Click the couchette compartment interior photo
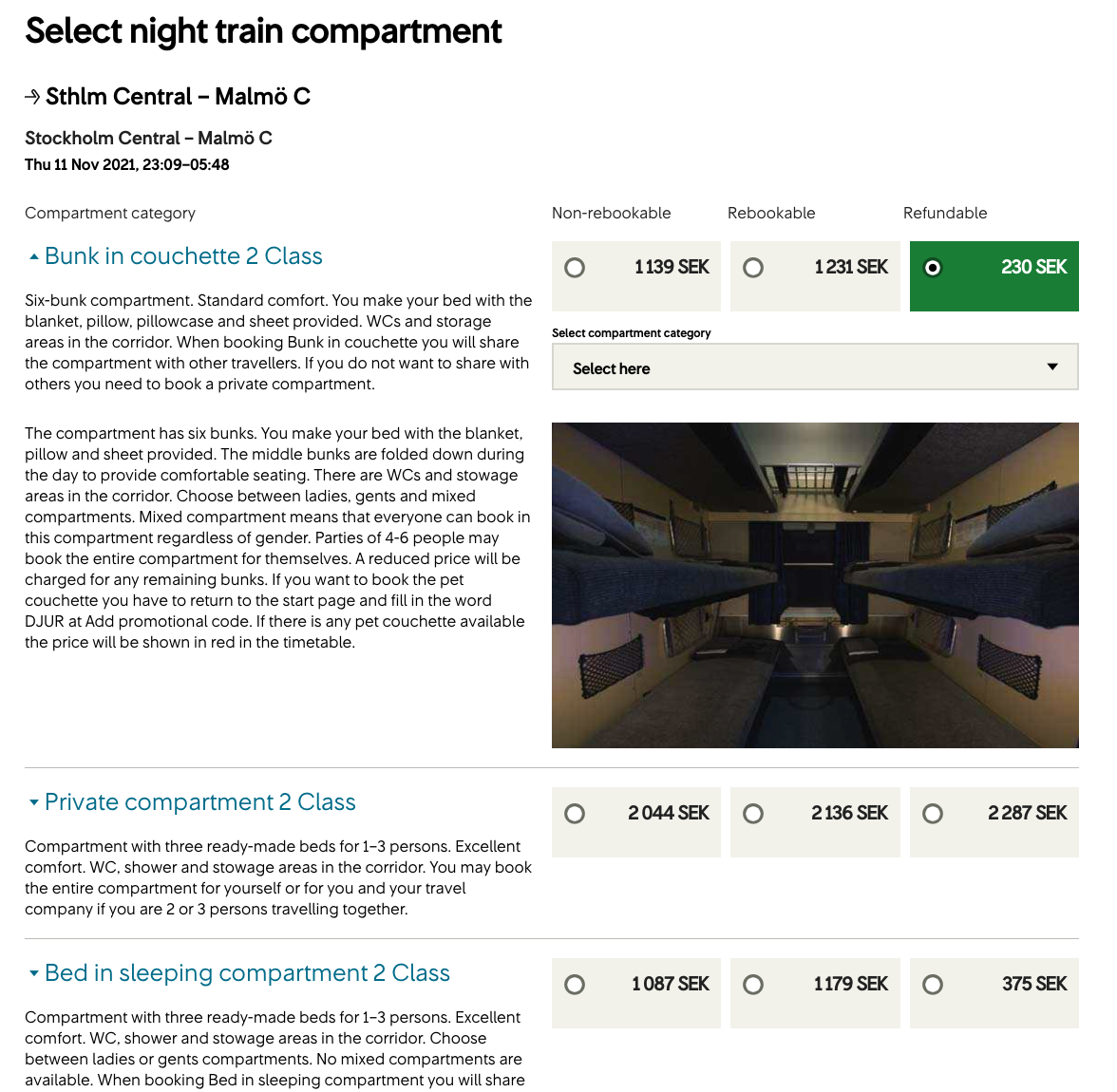The width and height of the screenshot is (1117, 1092). 815,585
